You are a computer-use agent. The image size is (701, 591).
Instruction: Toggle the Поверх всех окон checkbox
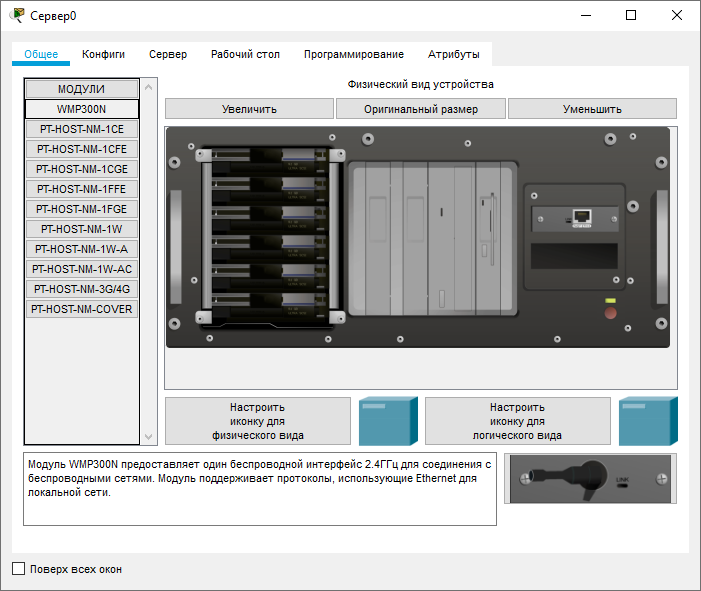point(18,569)
